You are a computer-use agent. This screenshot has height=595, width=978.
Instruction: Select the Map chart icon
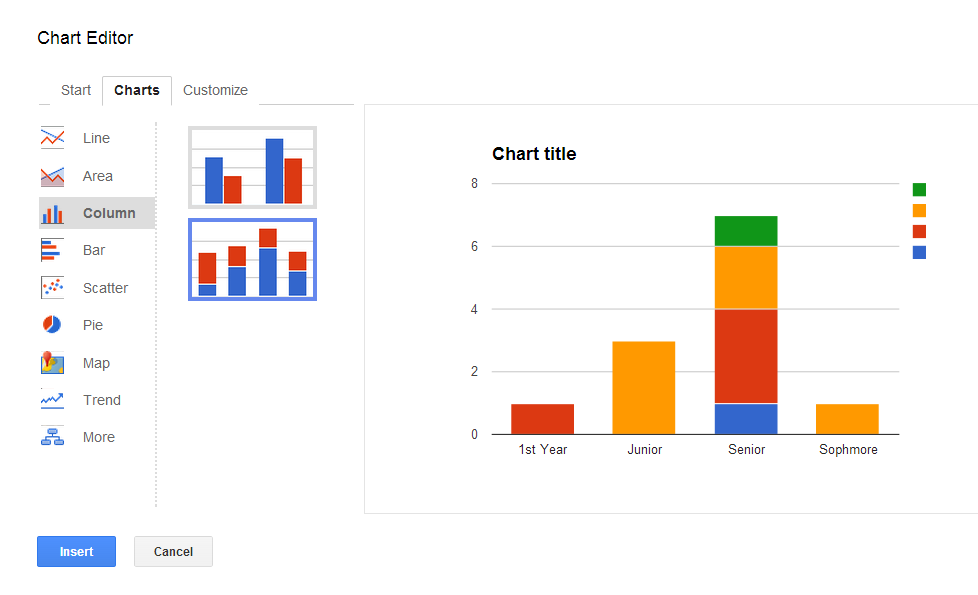(x=52, y=362)
